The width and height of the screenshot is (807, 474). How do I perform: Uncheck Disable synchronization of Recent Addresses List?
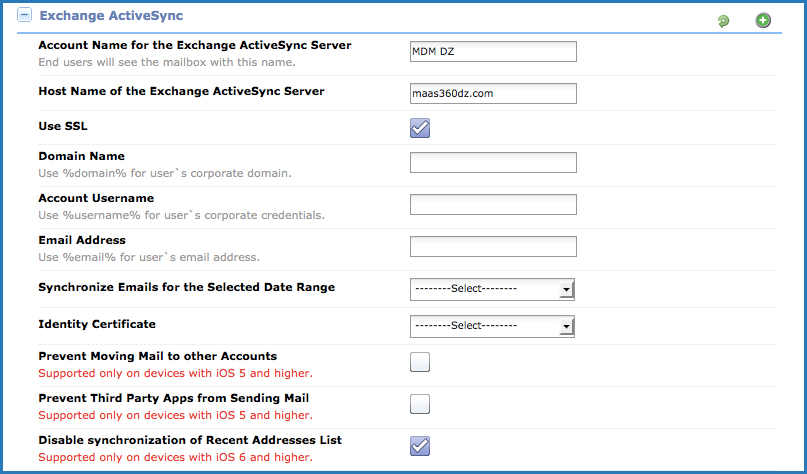(420, 446)
